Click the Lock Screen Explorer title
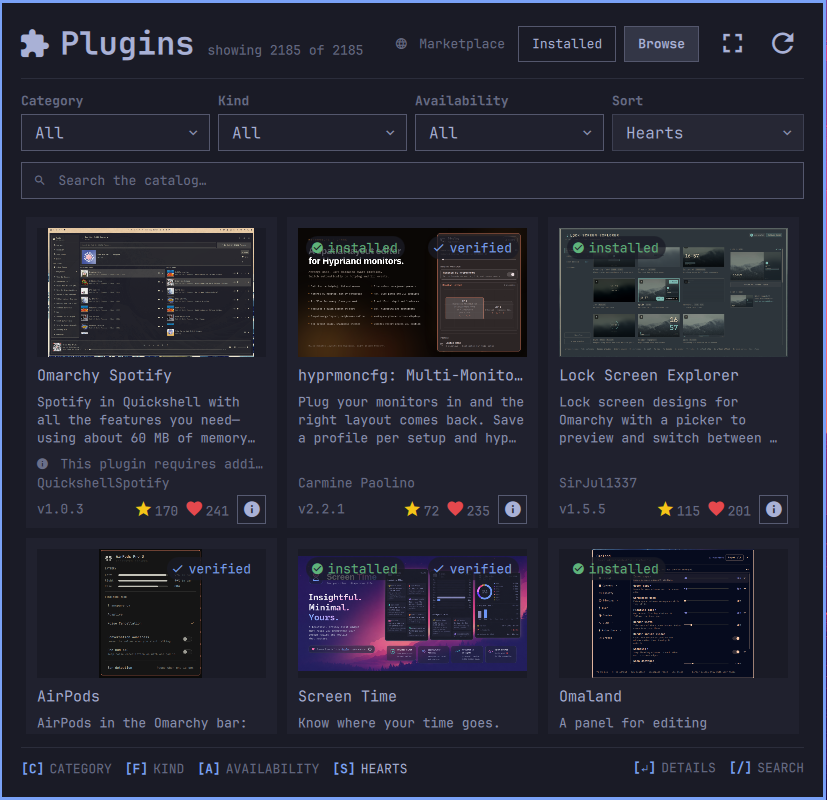This screenshot has width=827, height=800. tap(649, 375)
